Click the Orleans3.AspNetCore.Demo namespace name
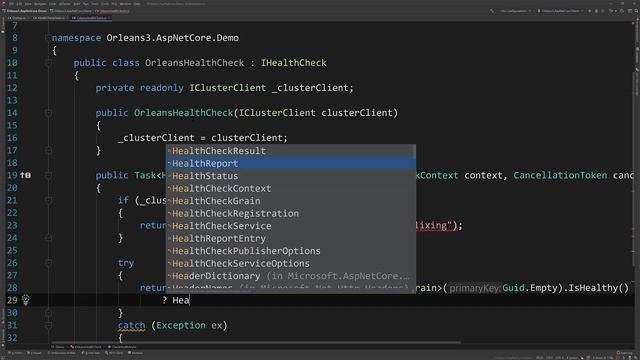The image size is (640, 360). click(172, 38)
